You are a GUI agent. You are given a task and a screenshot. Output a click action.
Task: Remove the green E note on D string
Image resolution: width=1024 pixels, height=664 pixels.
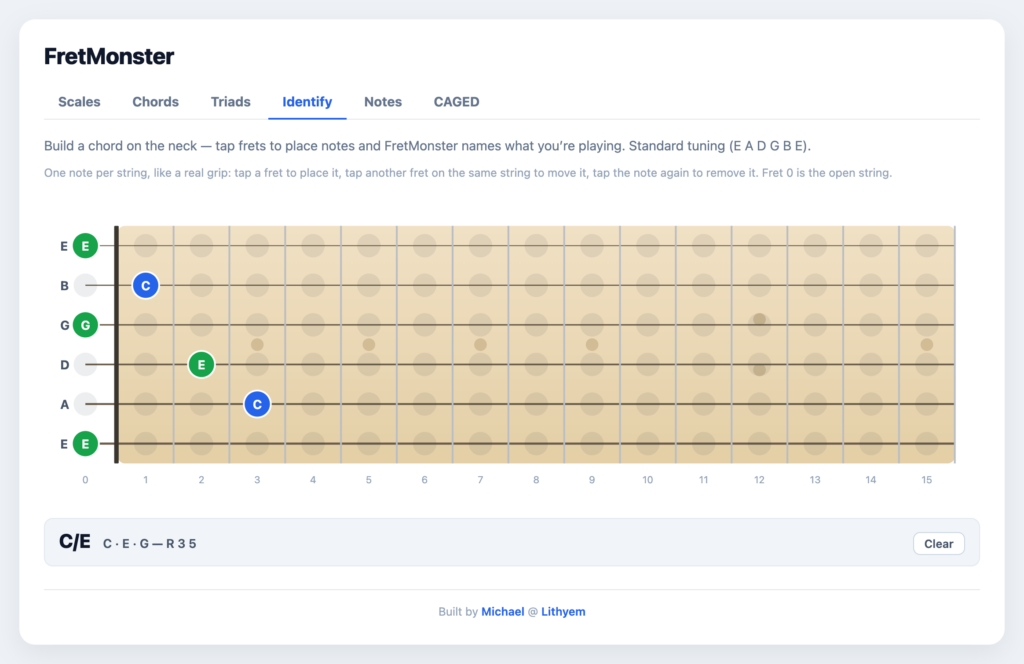pos(201,364)
